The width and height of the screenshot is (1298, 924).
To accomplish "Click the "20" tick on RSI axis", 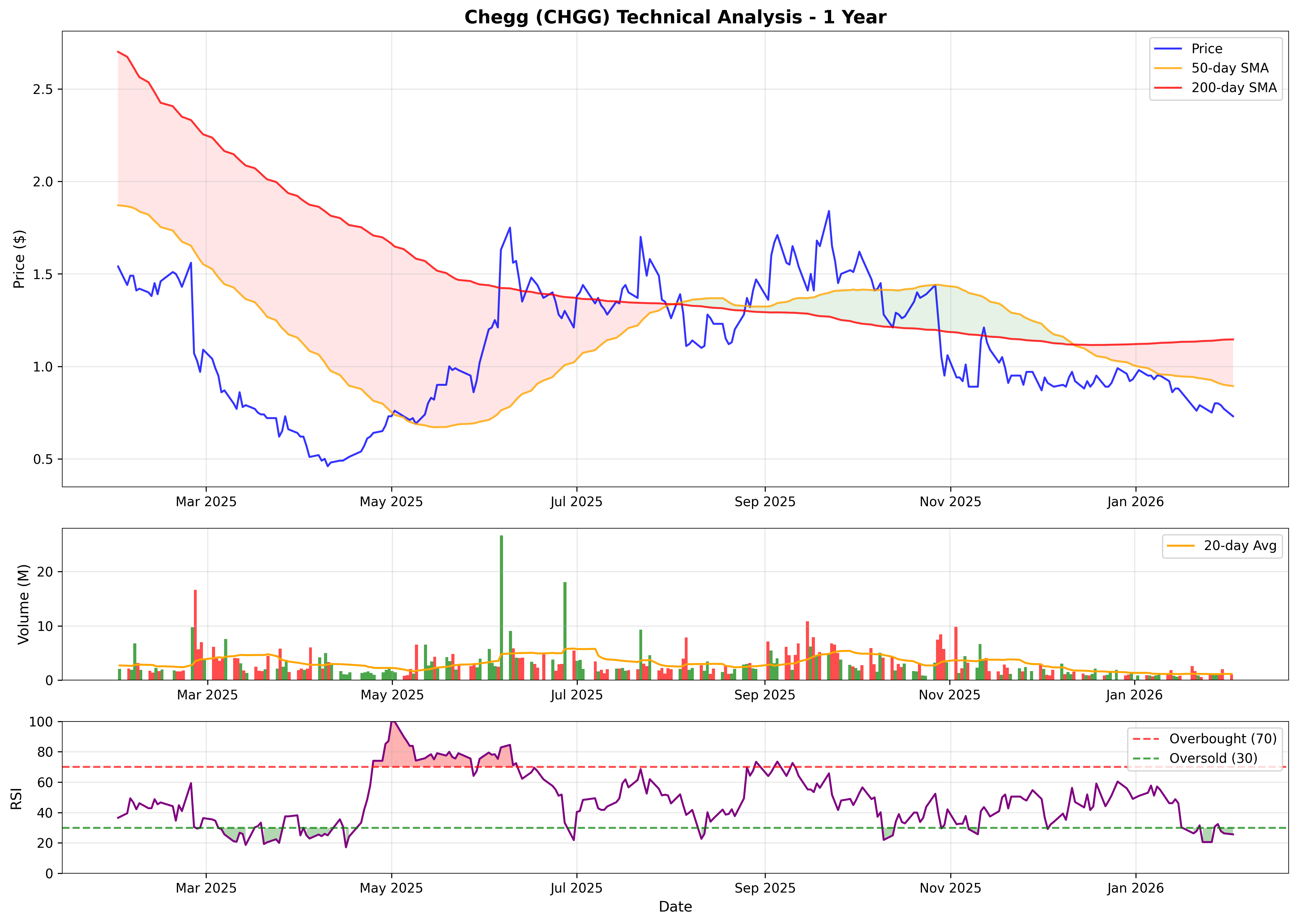I will point(45,843).
